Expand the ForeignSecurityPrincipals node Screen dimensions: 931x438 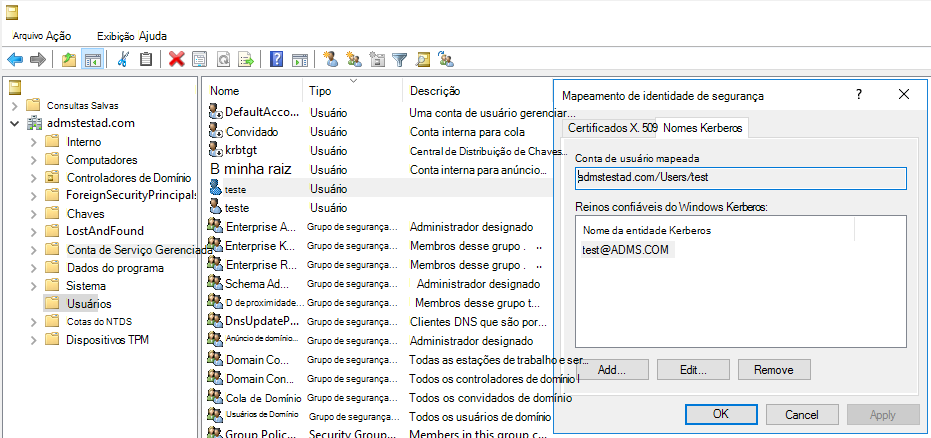click(34, 195)
